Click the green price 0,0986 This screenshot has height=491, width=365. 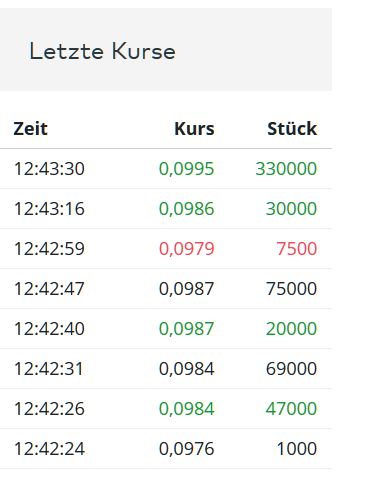(x=186, y=209)
